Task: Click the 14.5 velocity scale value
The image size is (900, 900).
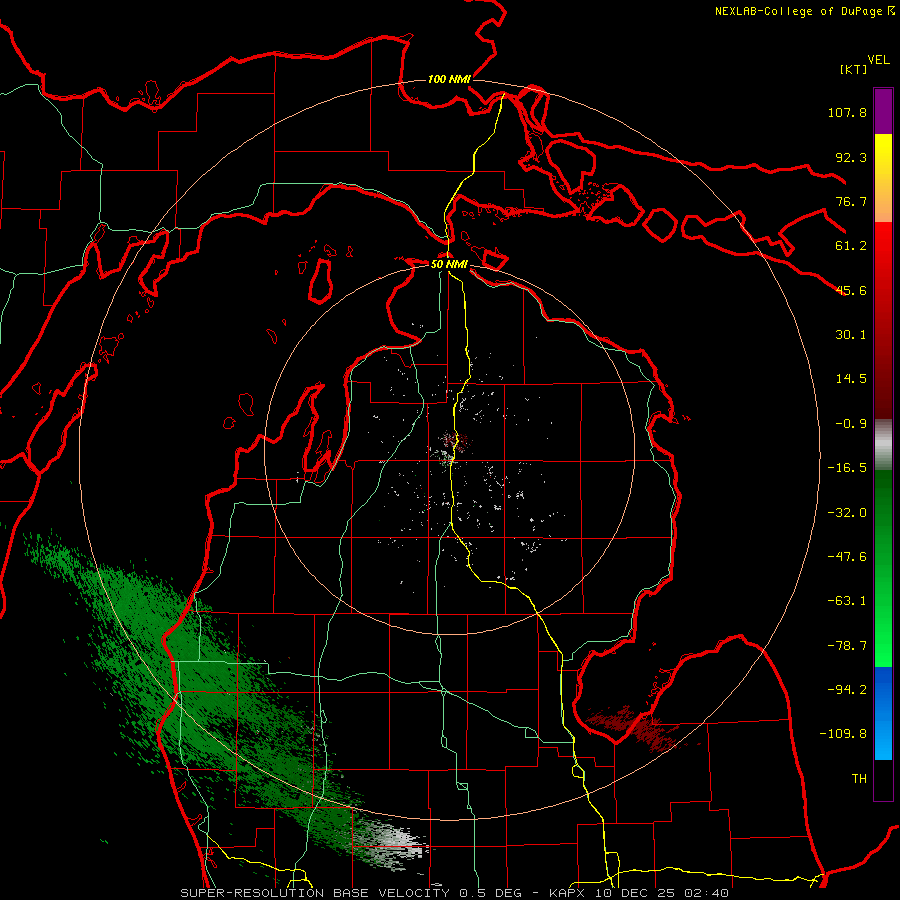Action: click(851, 379)
